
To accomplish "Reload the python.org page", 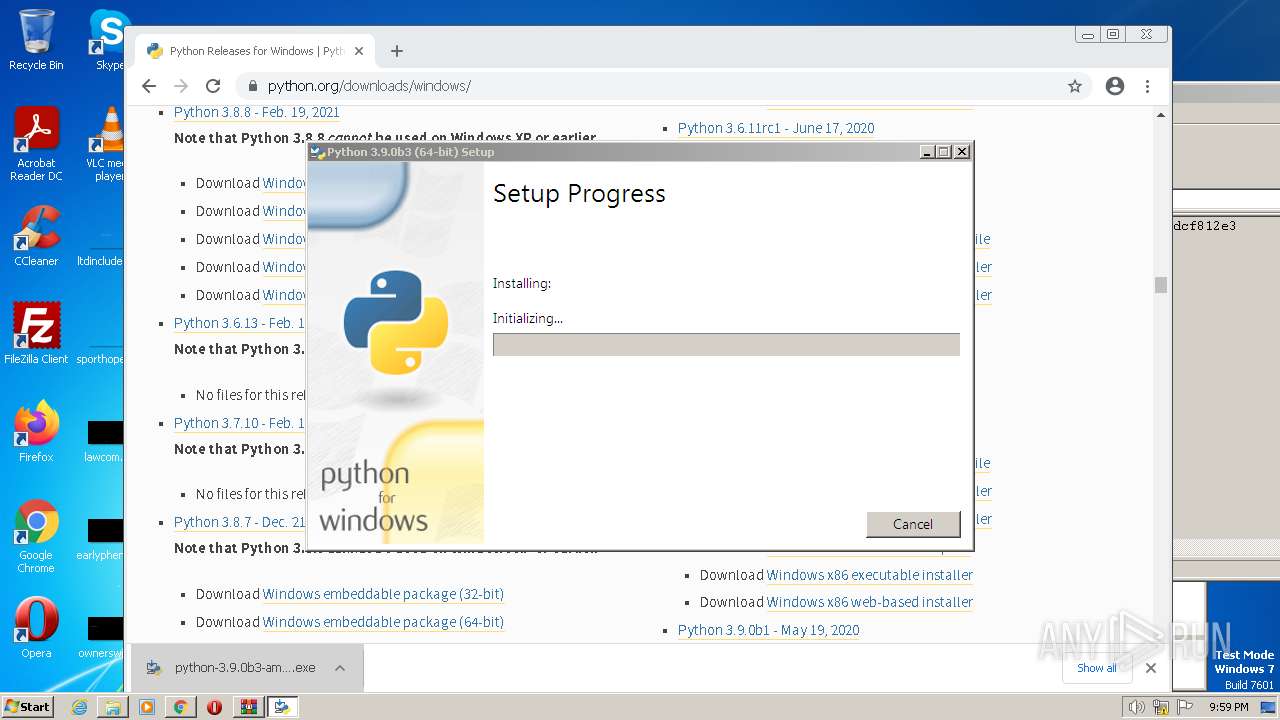I will 213,86.
